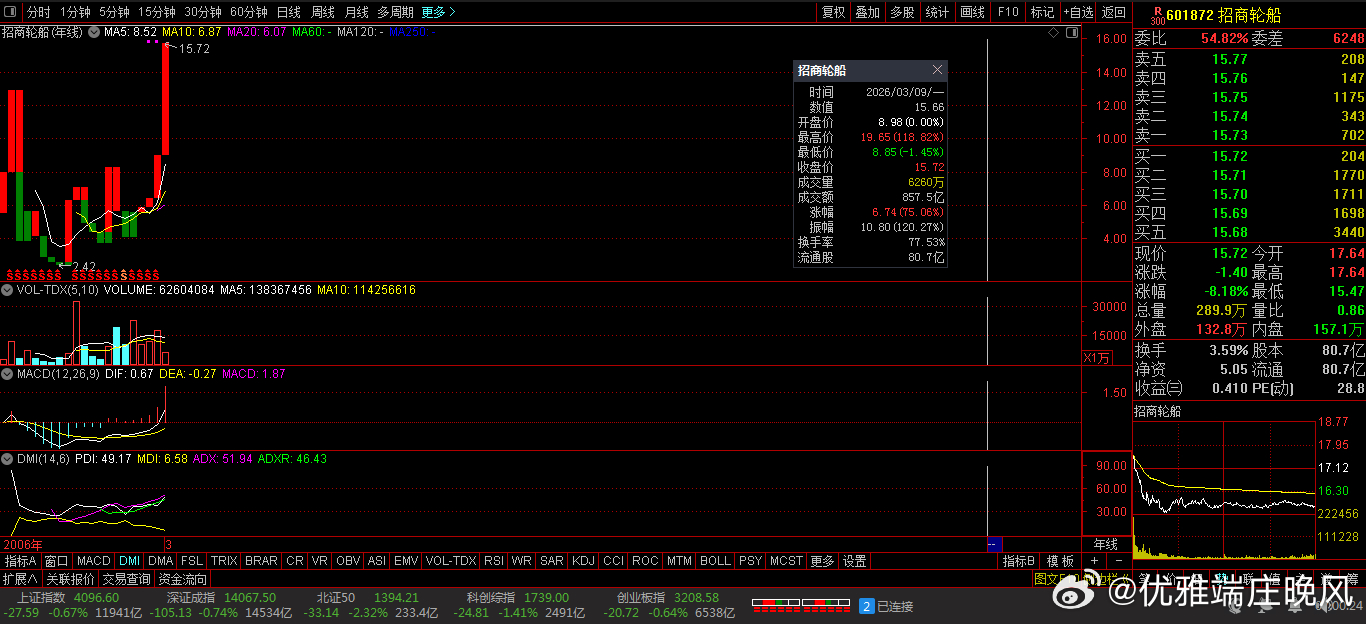Click the minus button beside 模板
Viewport: 1366px width, 624px height.
(1119, 561)
